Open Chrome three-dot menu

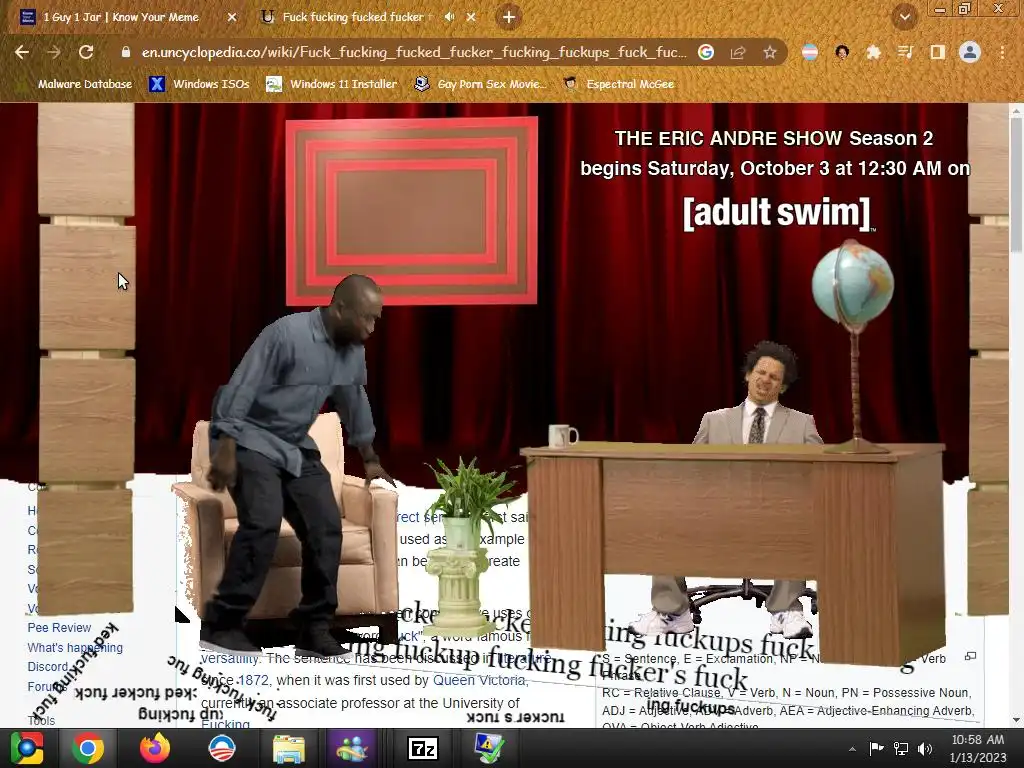1002,52
